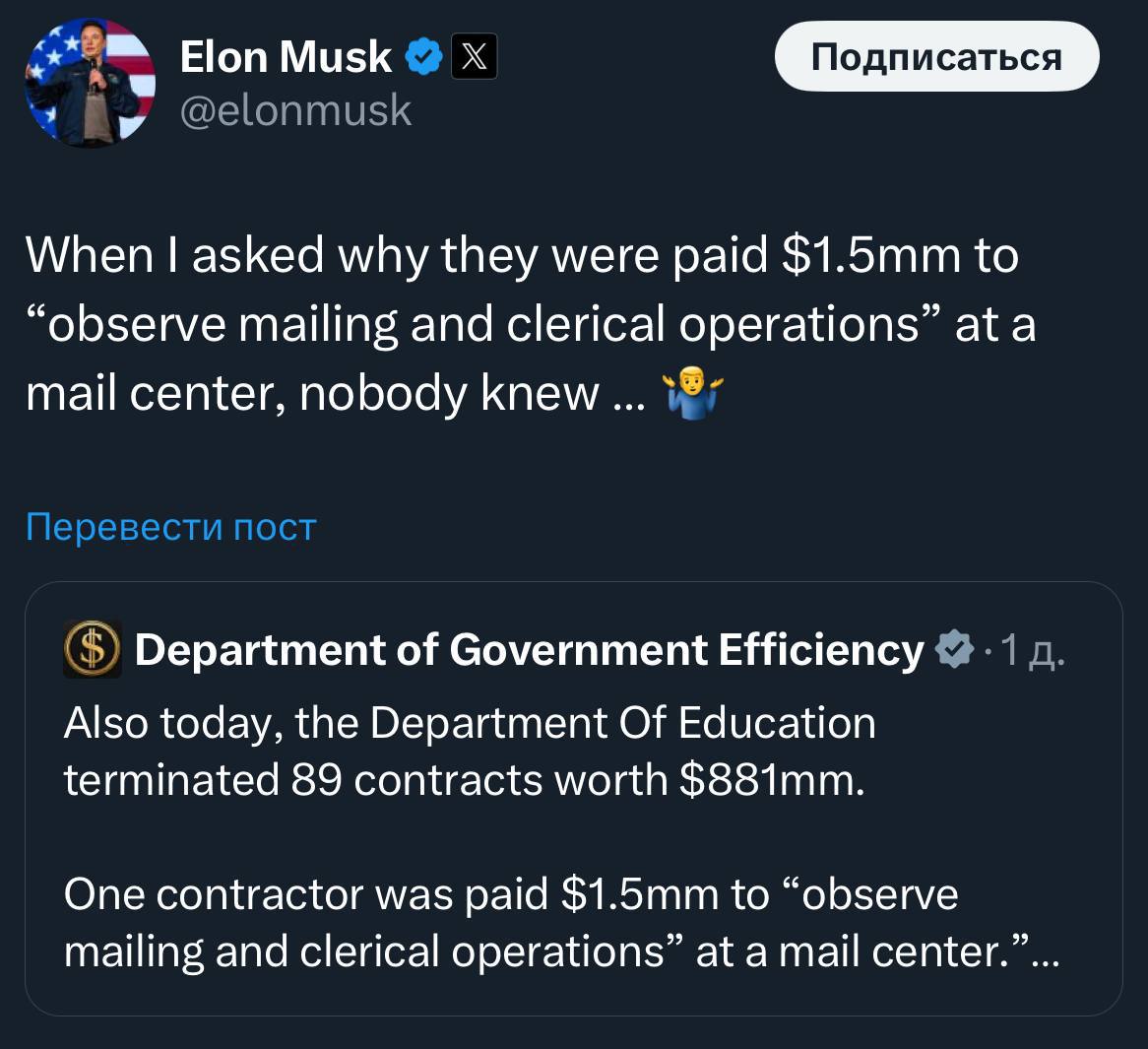1148x1049 pixels.
Task: Open the @elonmusk handle link
Action: 295,110
